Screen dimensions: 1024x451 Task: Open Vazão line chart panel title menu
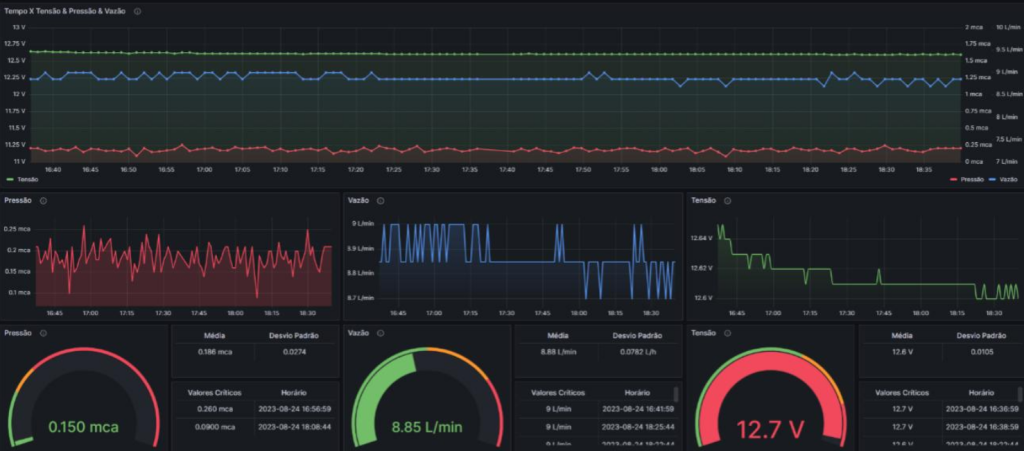click(358, 200)
